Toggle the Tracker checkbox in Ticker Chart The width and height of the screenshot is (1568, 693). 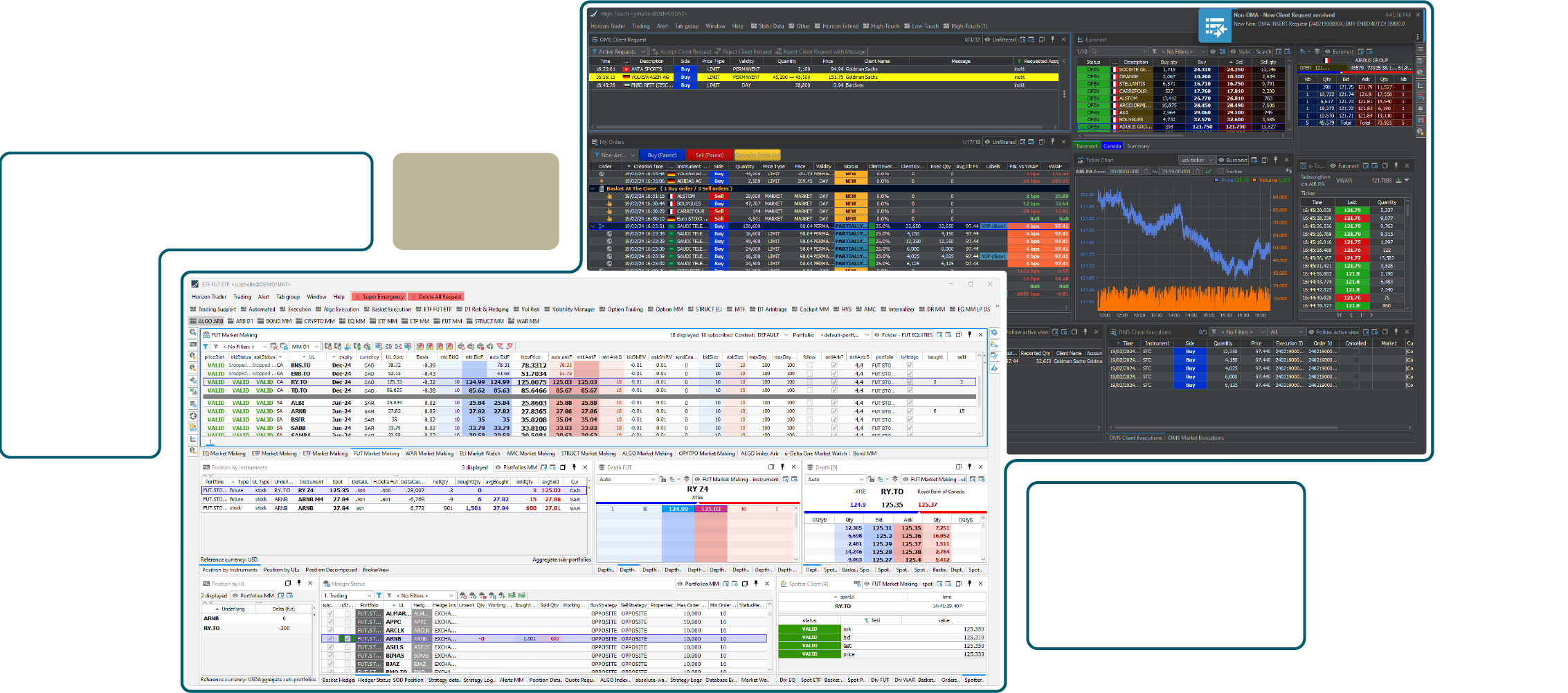tap(1220, 171)
